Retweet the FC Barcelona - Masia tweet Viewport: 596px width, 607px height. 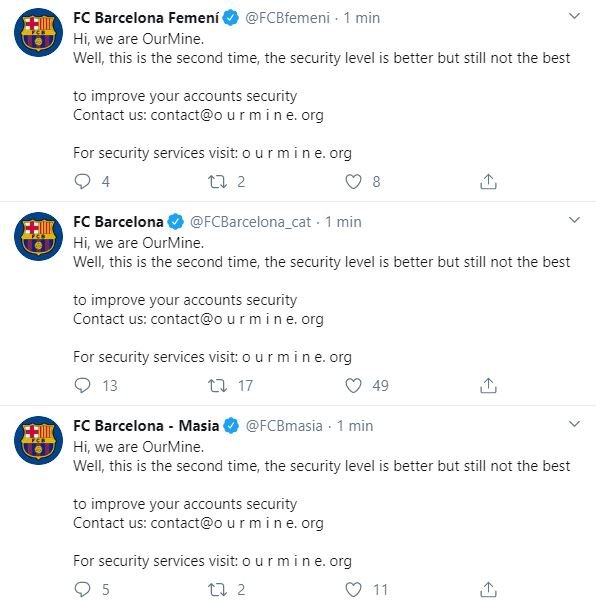[218, 589]
